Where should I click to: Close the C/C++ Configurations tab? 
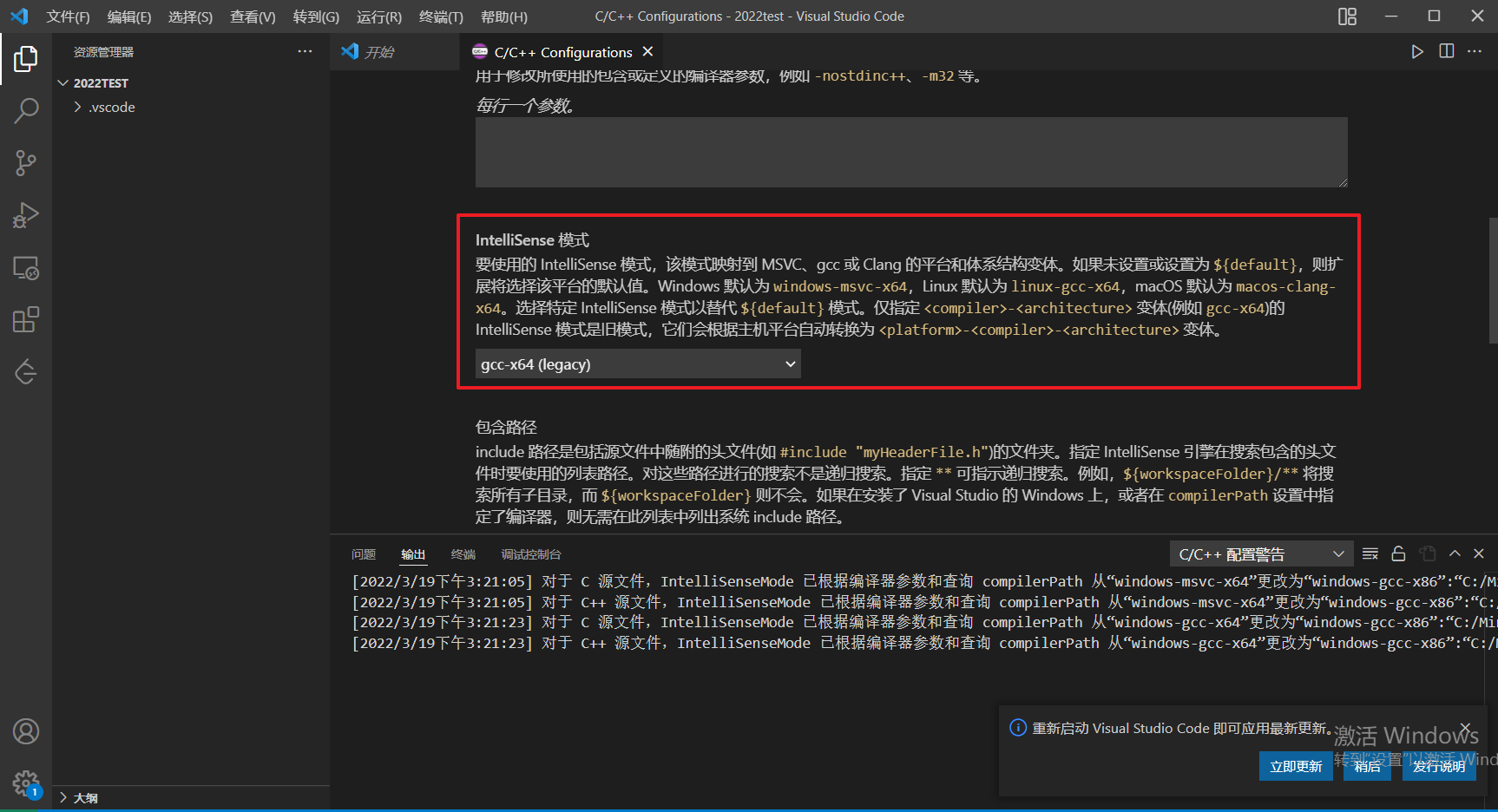pyautogui.click(x=647, y=52)
